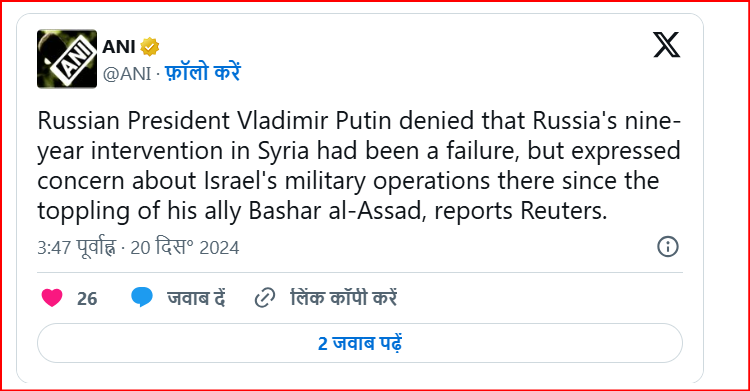Open the ANI profile avatar image
Screen dimensions: 750x391
(x=67, y=59)
